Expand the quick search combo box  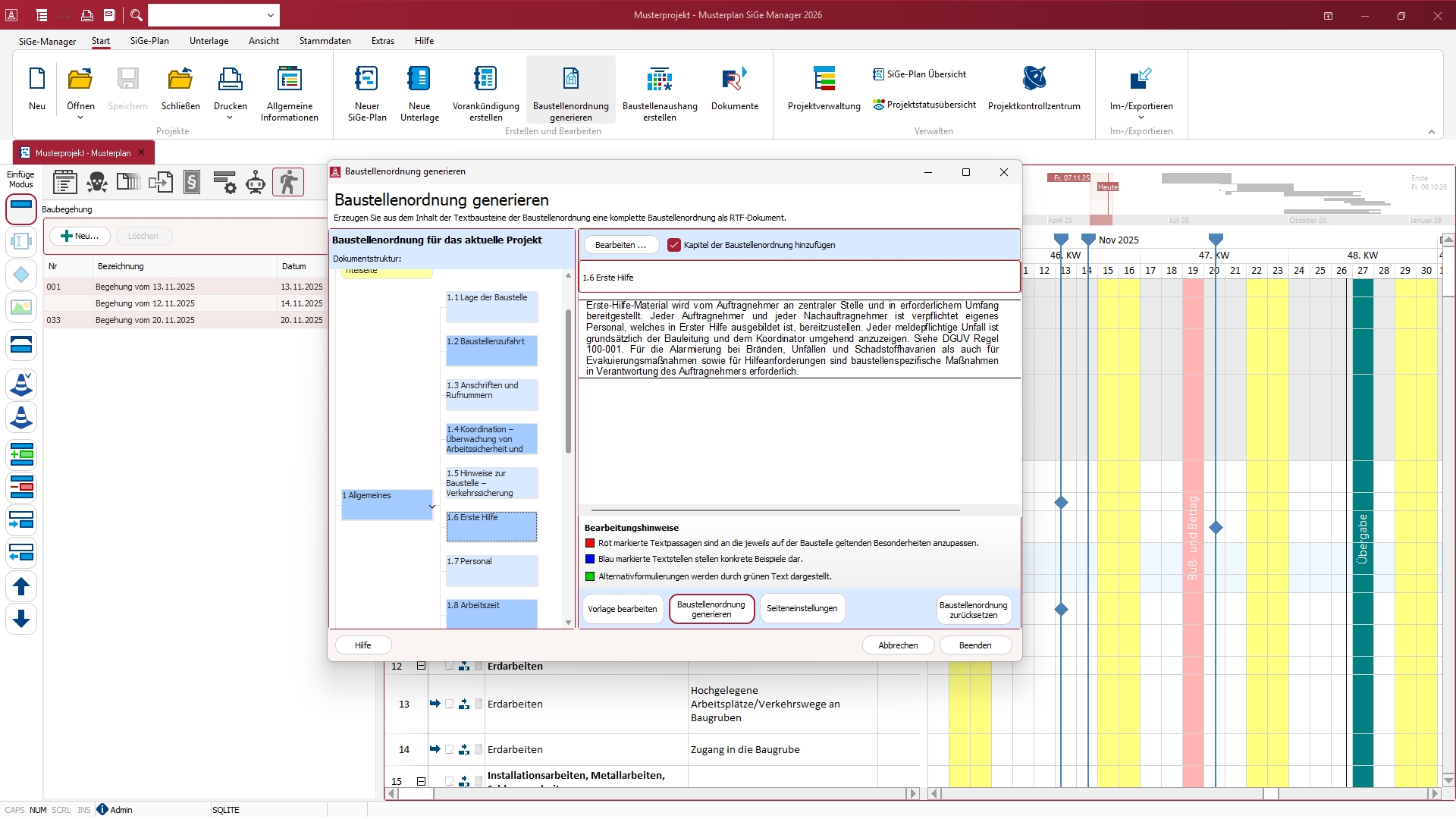click(x=271, y=15)
